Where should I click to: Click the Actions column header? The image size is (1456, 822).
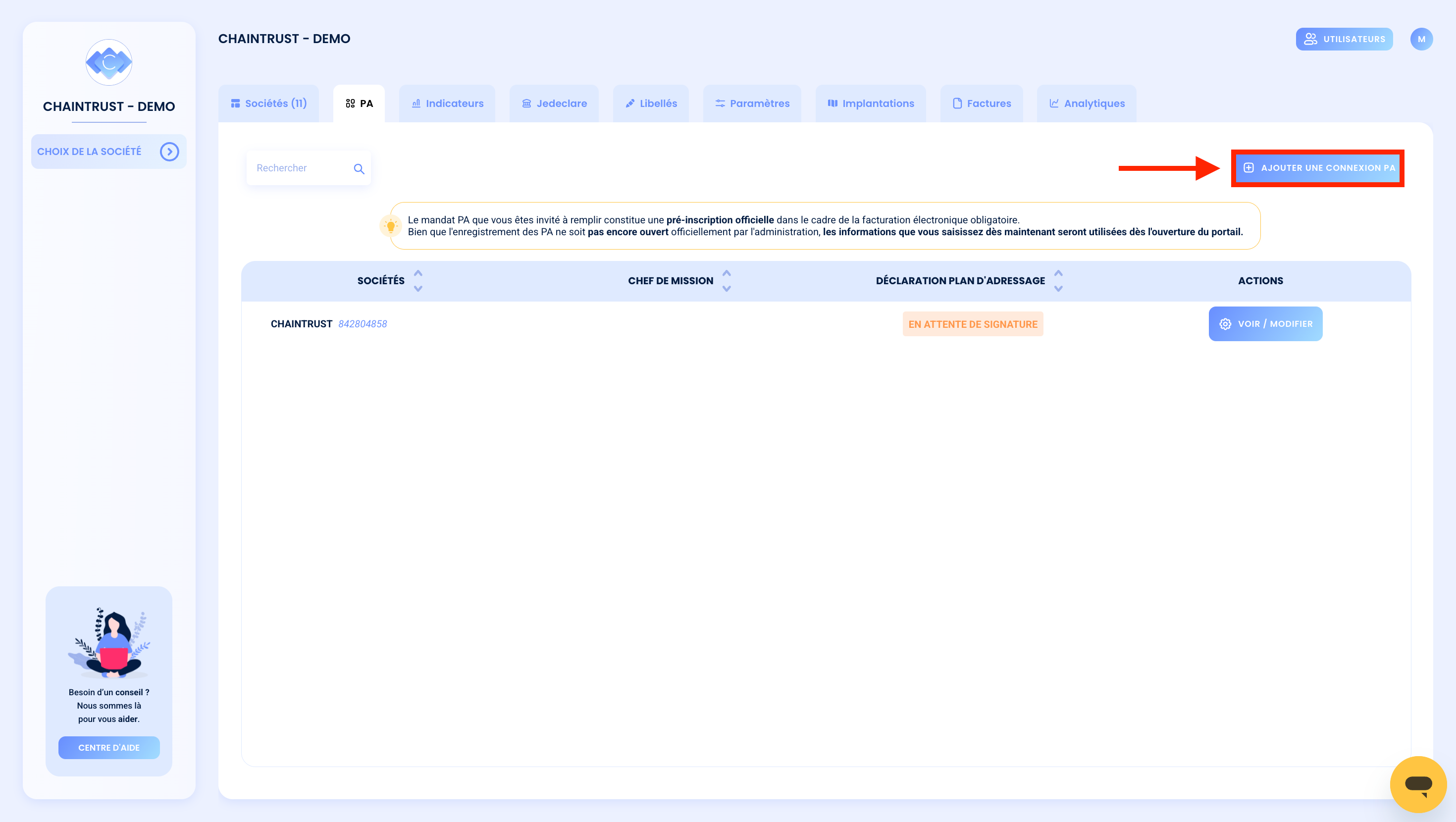[1260, 281]
